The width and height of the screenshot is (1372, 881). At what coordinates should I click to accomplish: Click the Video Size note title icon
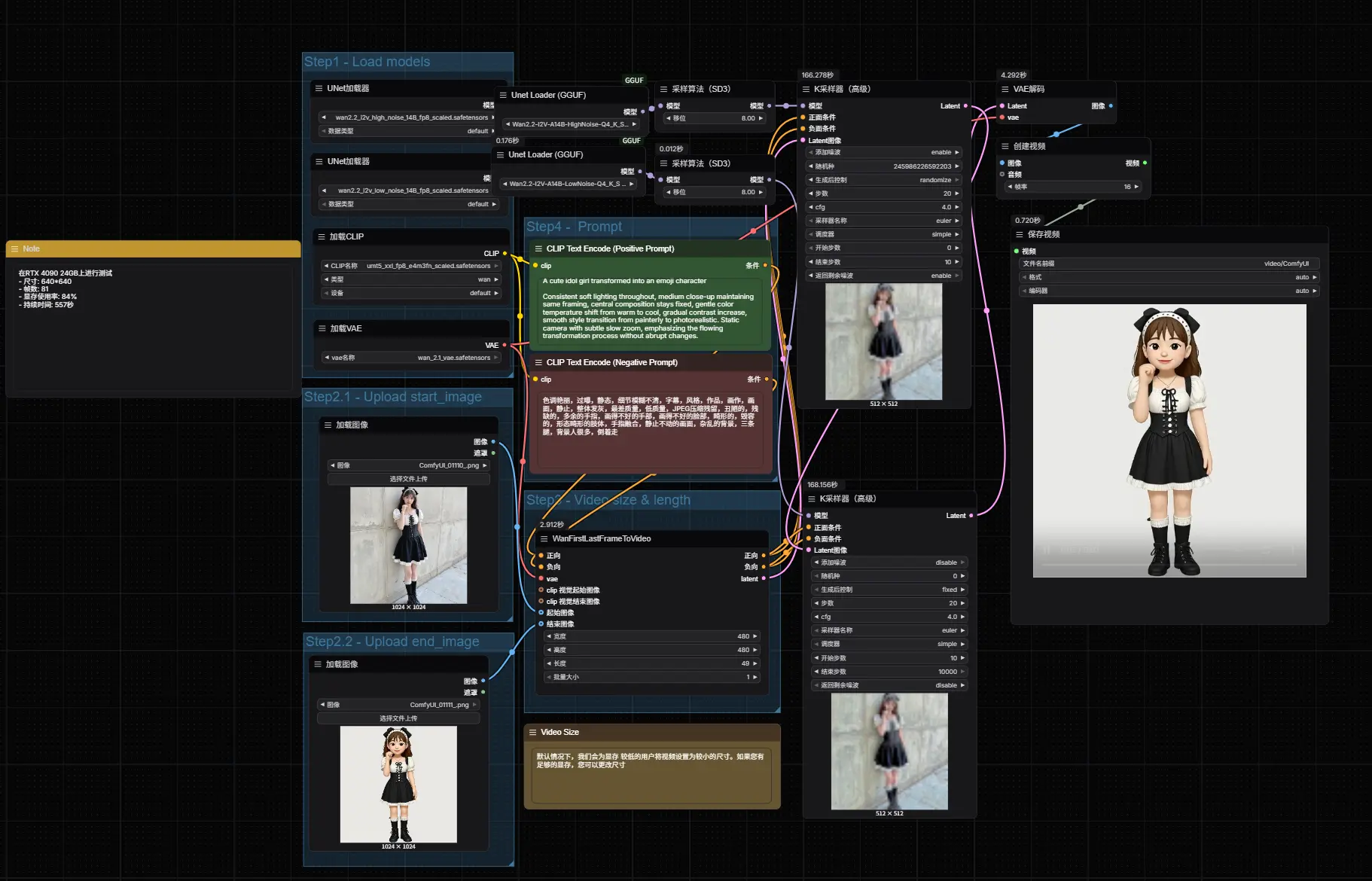(532, 732)
